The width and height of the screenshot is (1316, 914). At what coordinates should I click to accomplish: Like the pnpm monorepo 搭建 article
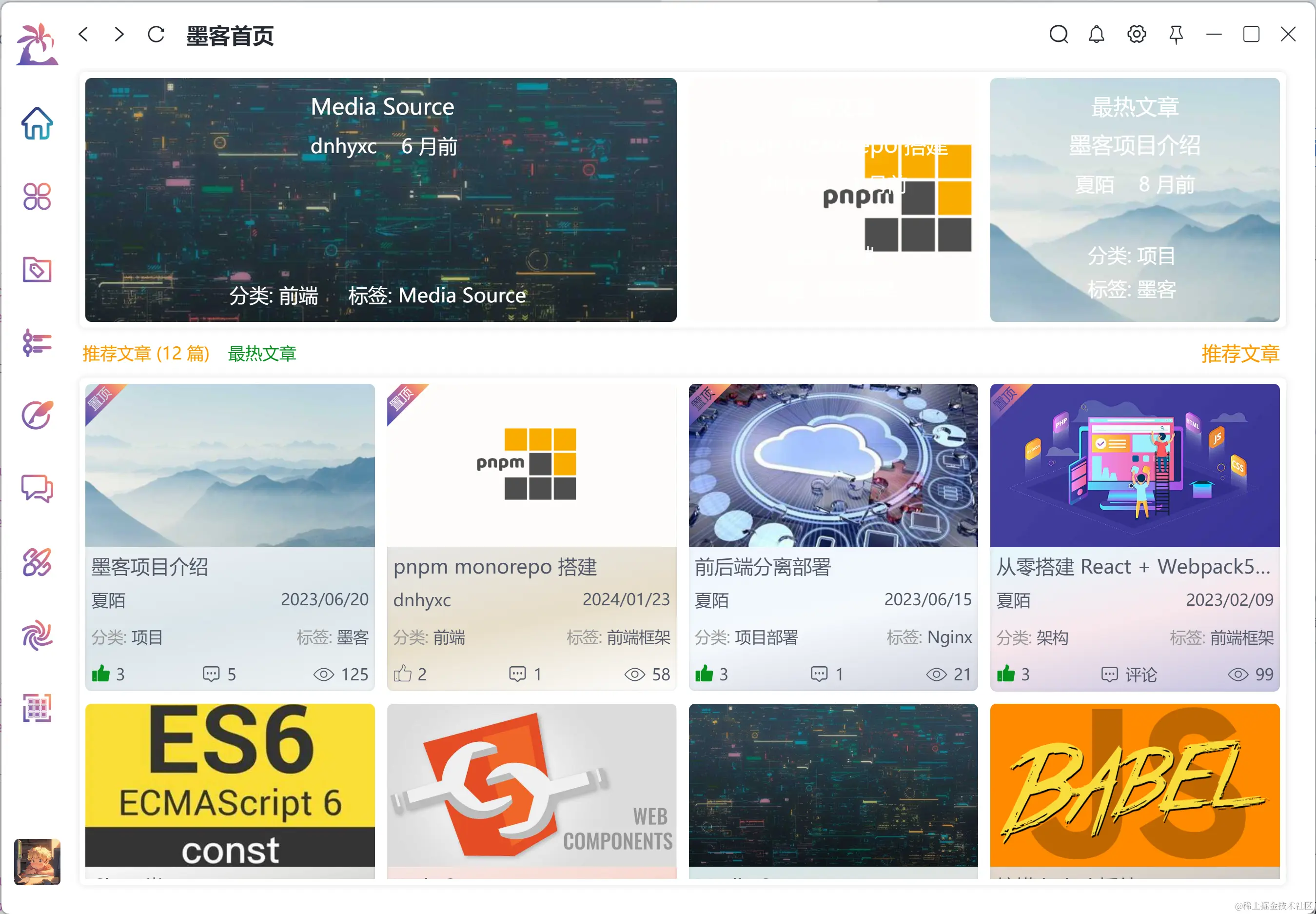pyautogui.click(x=402, y=674)
